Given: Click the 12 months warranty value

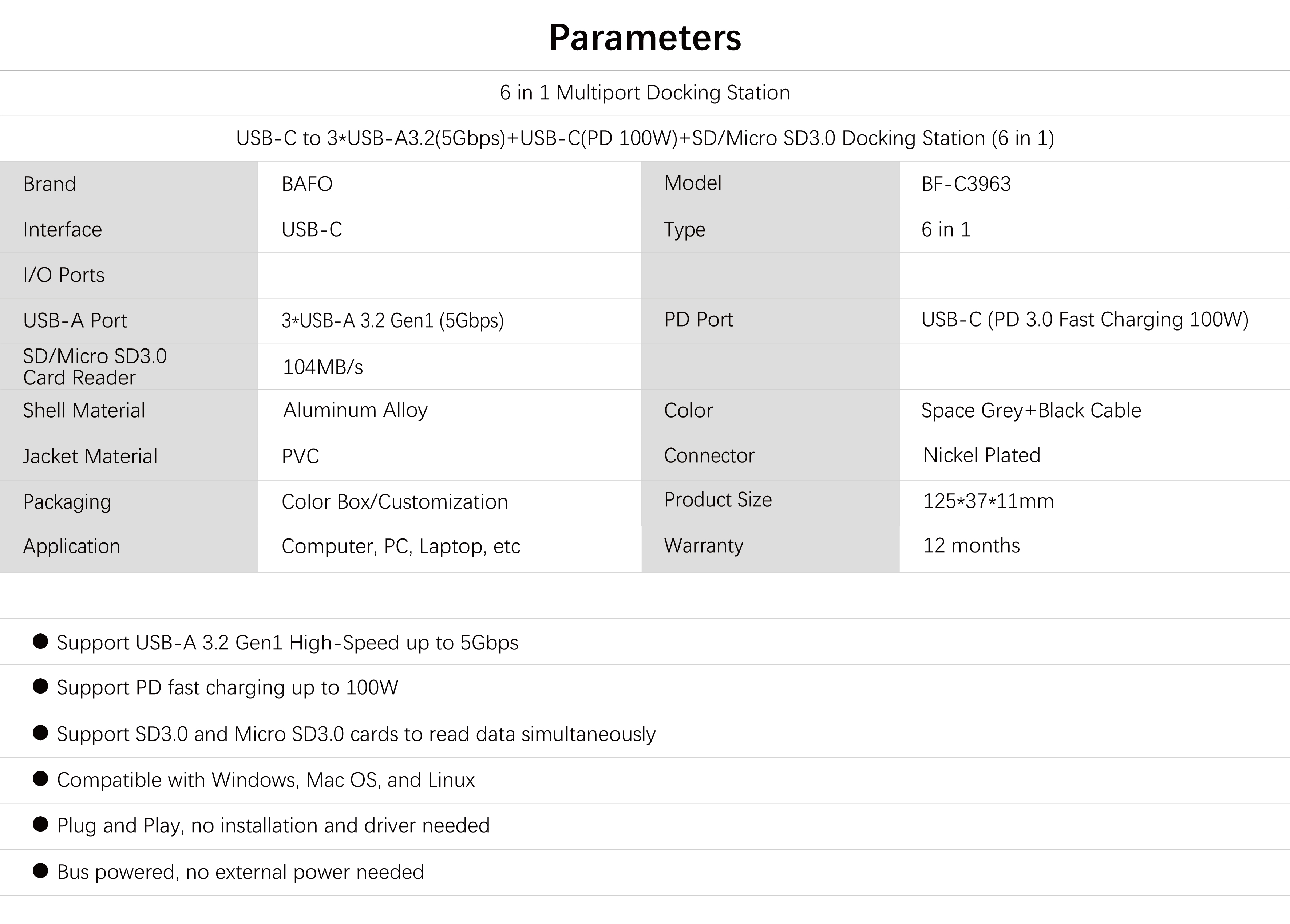Looking at the screenshot, I should click(x=972, y=546).
